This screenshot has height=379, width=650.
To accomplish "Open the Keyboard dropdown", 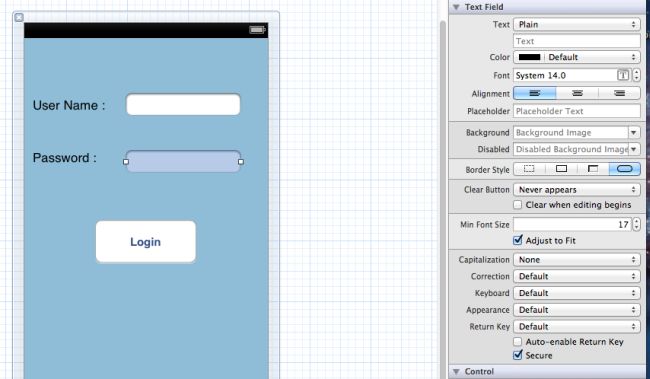I will (577, 293).
